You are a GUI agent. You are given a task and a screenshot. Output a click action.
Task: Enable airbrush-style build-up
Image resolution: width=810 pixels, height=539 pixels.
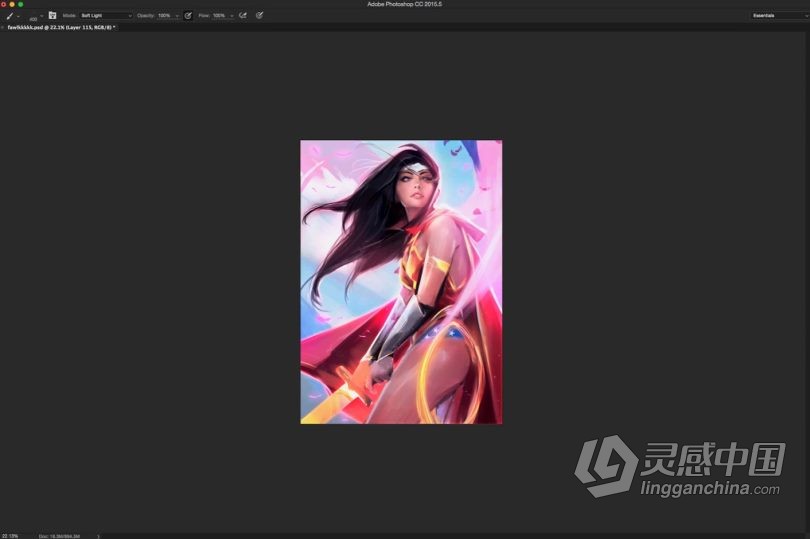(243, 16)
